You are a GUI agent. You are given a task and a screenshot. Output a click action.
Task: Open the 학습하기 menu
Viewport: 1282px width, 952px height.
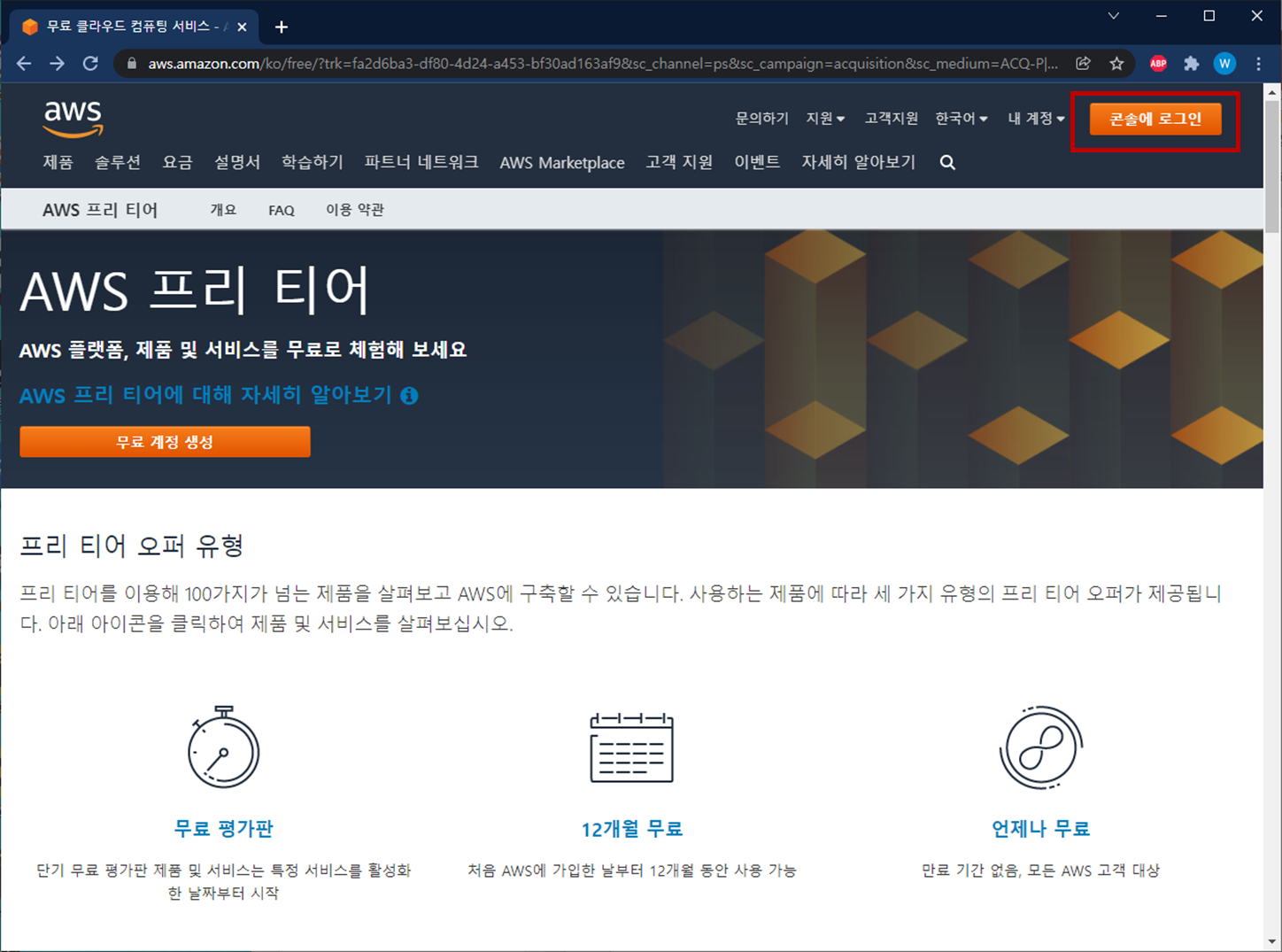tap(313, 162)
